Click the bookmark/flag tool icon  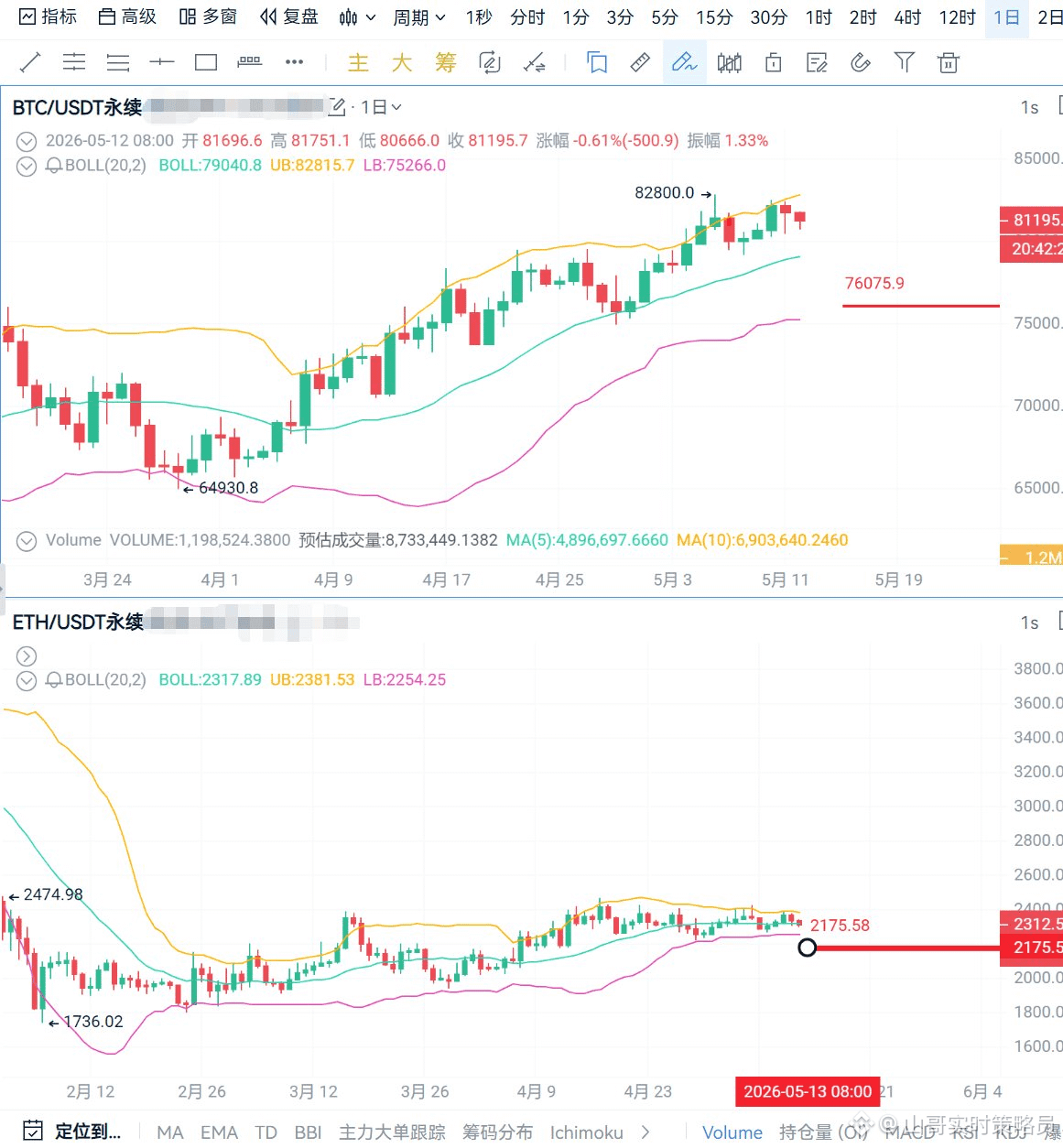click(597, 62)
